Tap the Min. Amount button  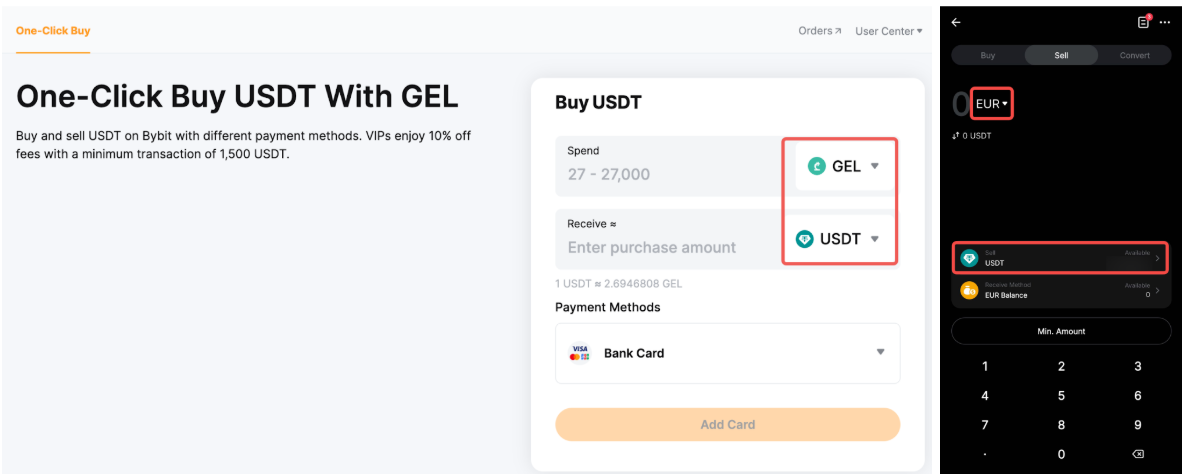(x=1061, y=331)
